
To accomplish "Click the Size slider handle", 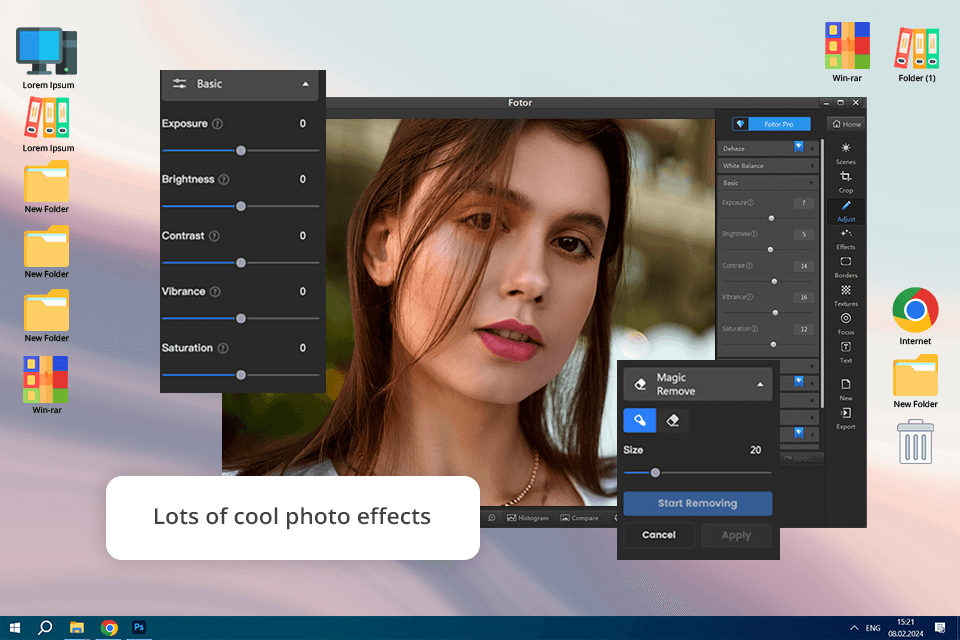I will pos(655,473).
